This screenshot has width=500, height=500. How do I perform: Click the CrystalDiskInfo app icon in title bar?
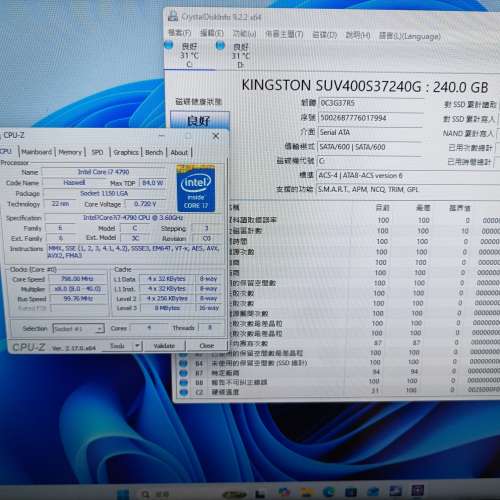click(173, 16)
